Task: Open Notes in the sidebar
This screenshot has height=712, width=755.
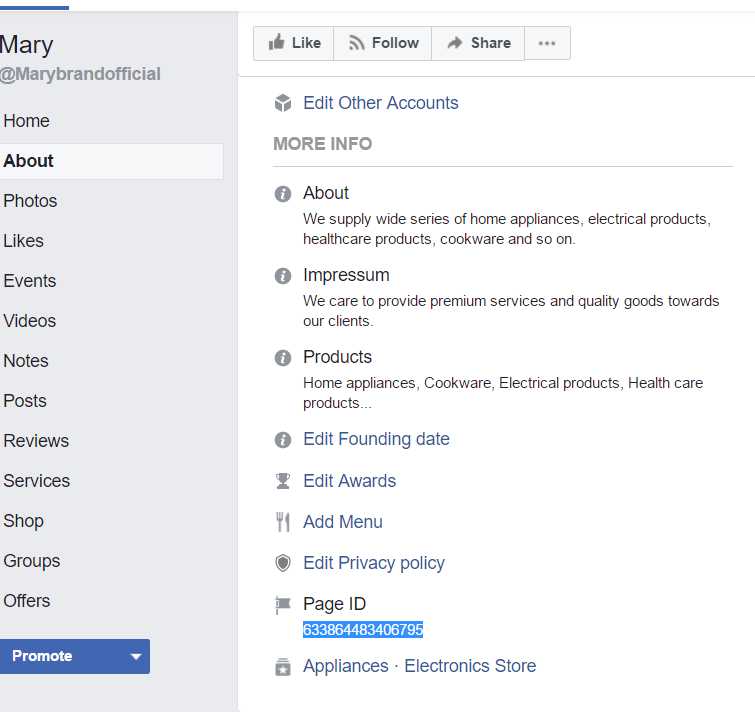Action: (26, 361)
